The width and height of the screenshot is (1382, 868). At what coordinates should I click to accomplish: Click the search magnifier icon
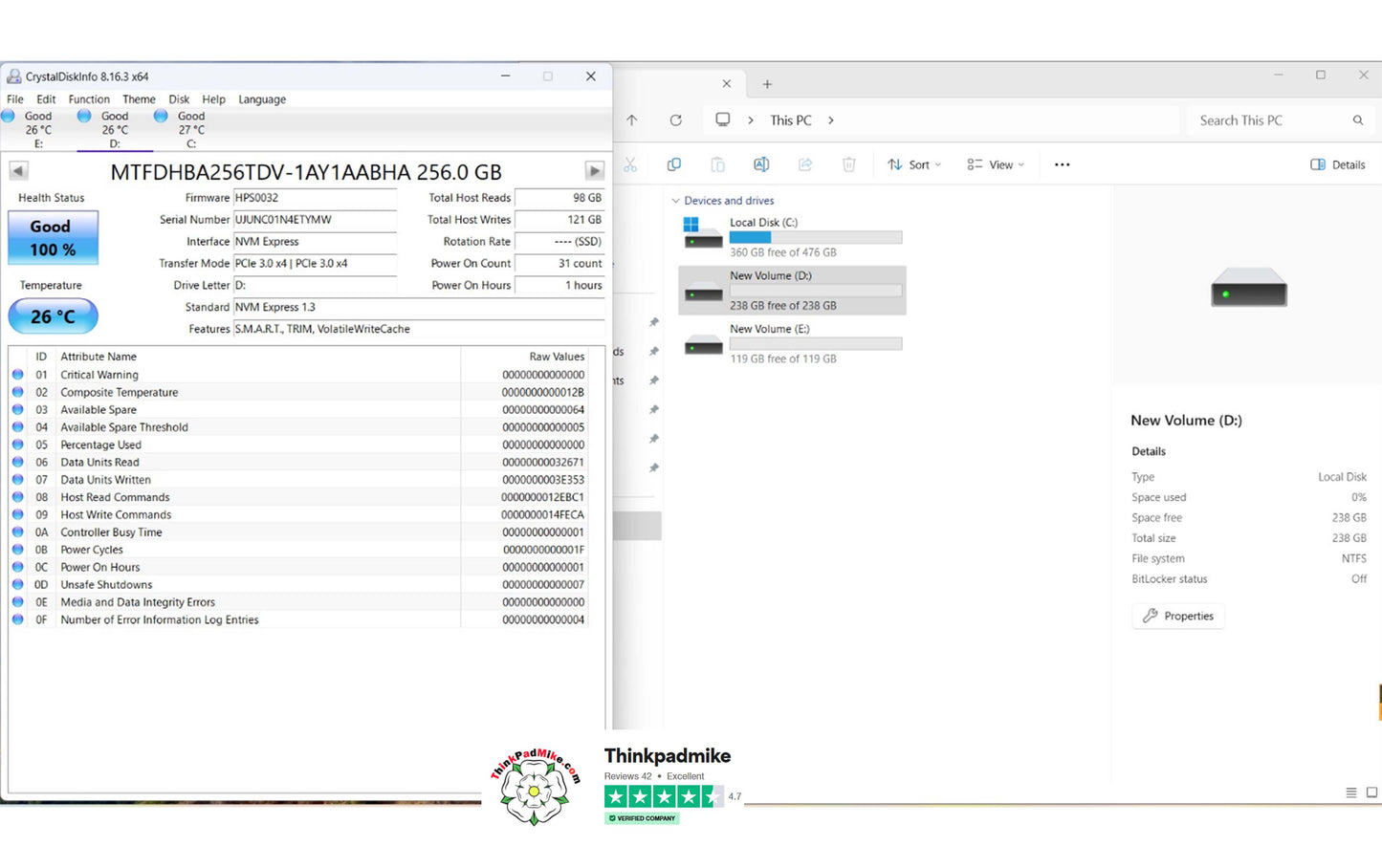(1358, 120)
